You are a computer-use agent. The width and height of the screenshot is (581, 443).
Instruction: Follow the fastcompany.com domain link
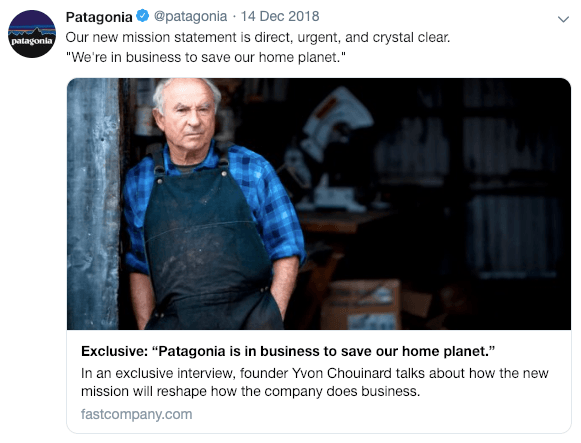[x=137, y=414]
